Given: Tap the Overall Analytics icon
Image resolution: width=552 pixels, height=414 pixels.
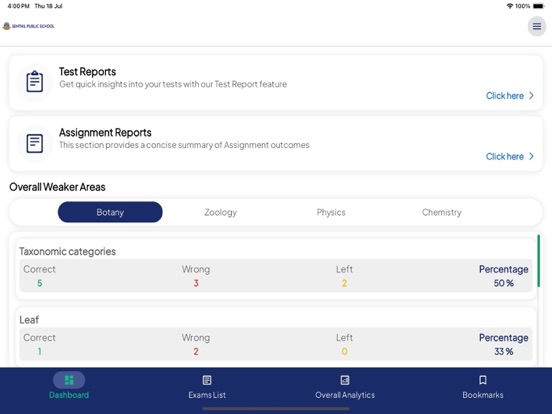Looking at the screenshot, I should [x=345, y=380].
